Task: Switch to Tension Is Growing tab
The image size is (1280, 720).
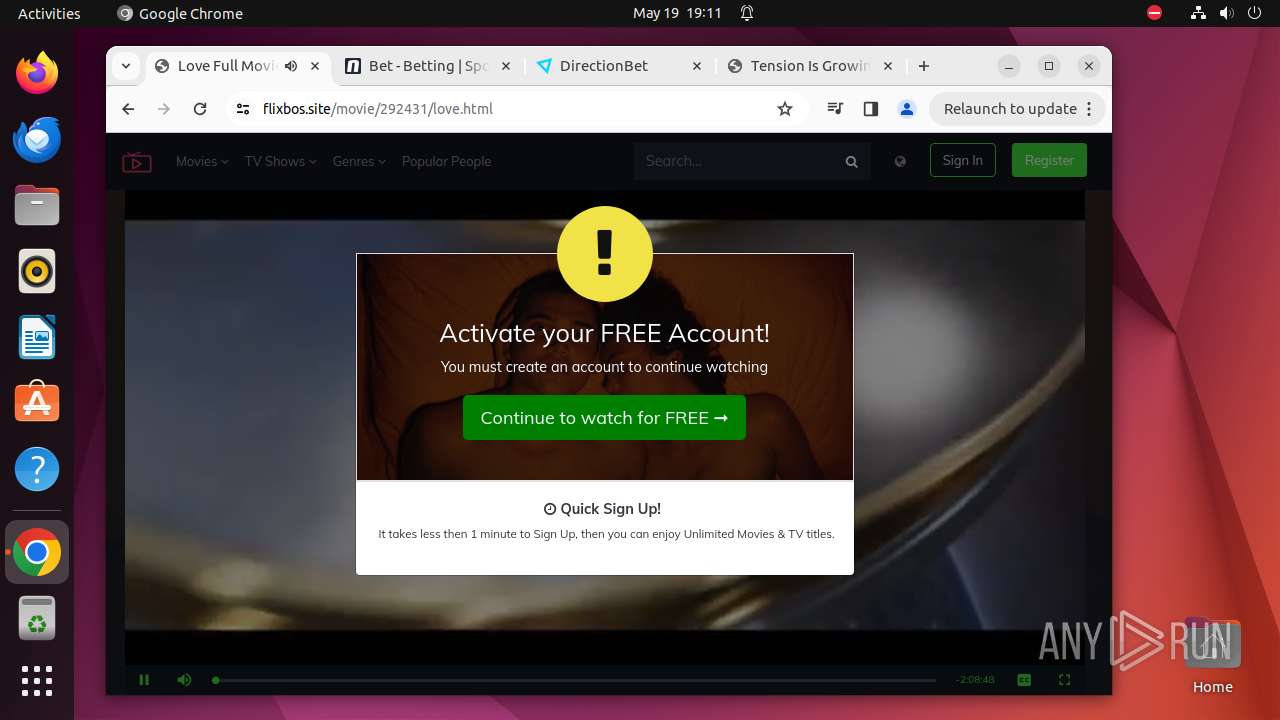Action: [810, 66]
